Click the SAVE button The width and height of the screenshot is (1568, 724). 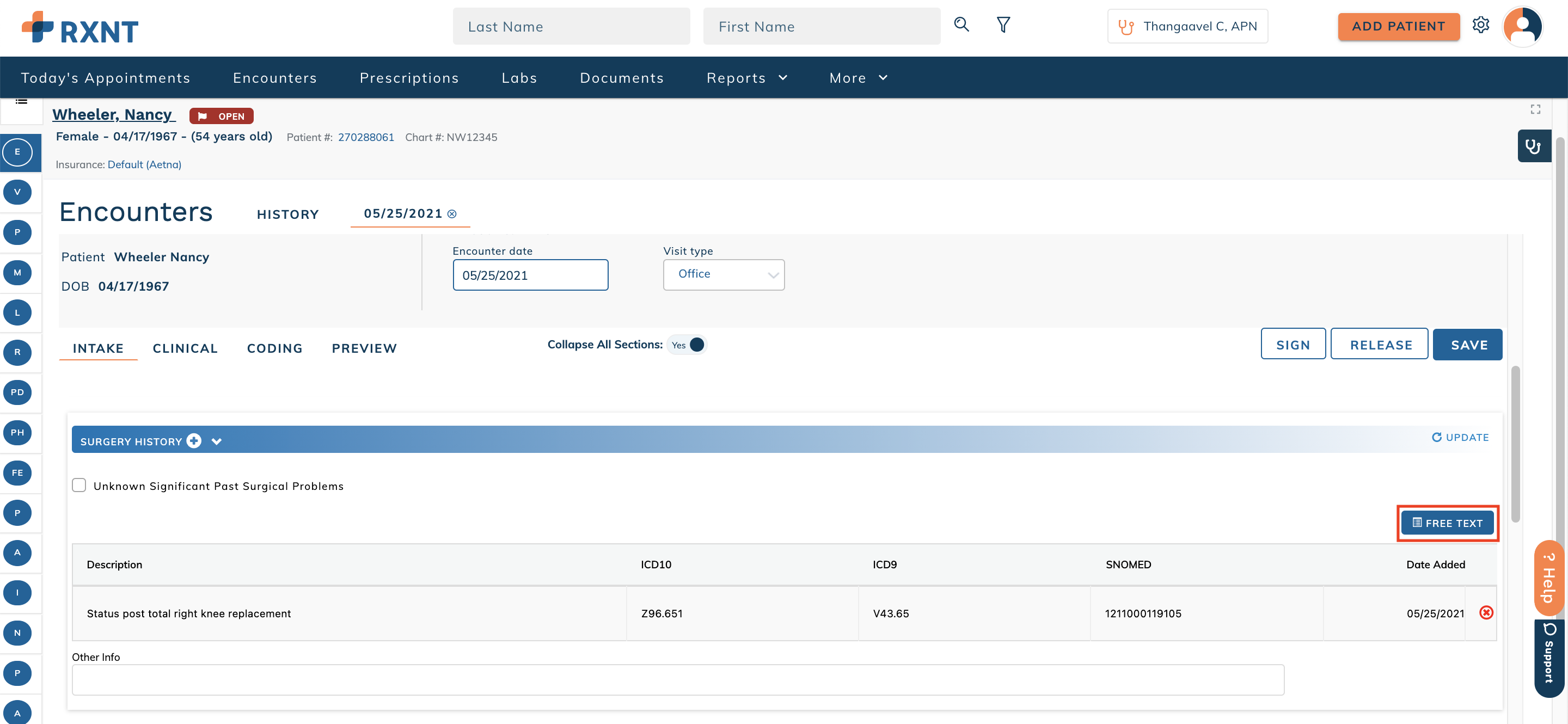(1467, 345)
